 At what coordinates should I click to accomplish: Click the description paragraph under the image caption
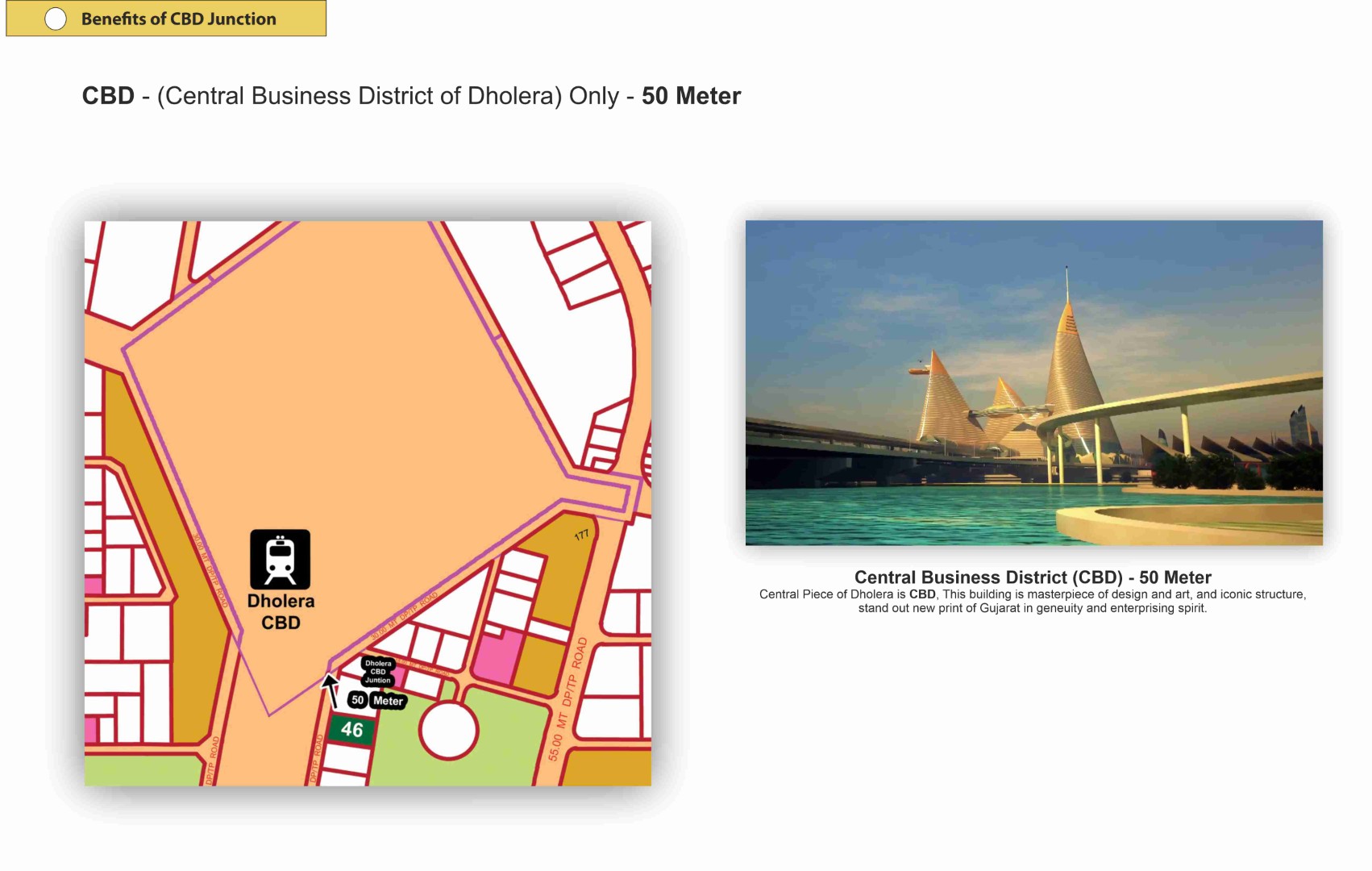[1032, 602]
